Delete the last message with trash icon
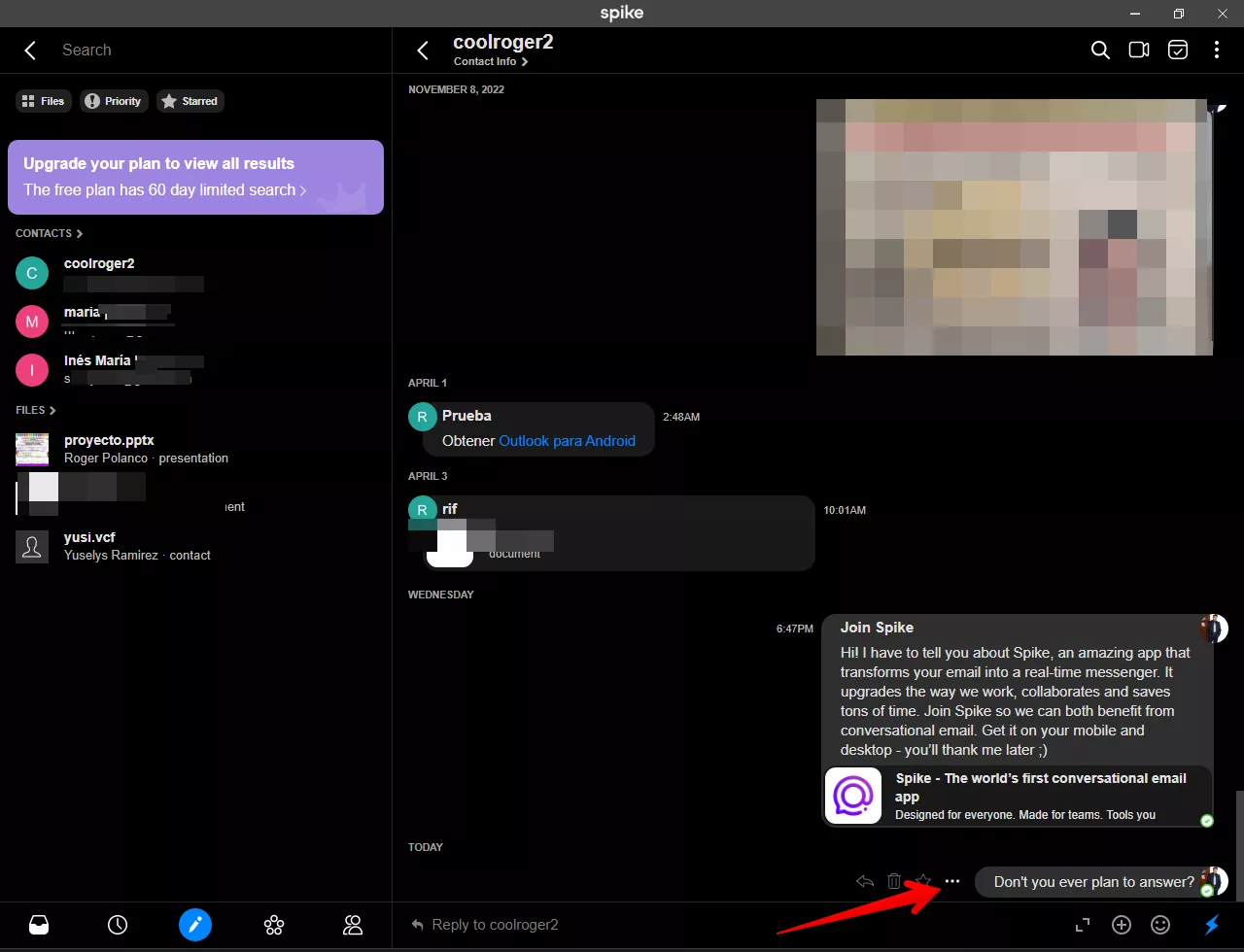Screen dimensions: 1244x952 (x=894, y=882)
